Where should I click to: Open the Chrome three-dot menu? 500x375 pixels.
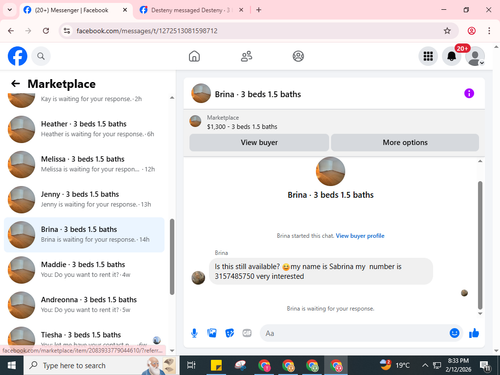point(489,31)
